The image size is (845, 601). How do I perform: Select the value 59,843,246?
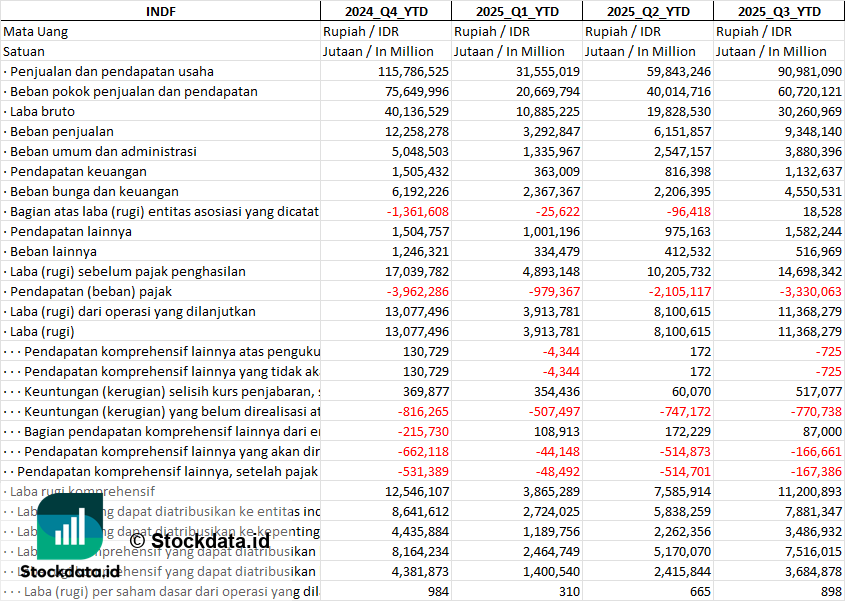pos(679,72)
